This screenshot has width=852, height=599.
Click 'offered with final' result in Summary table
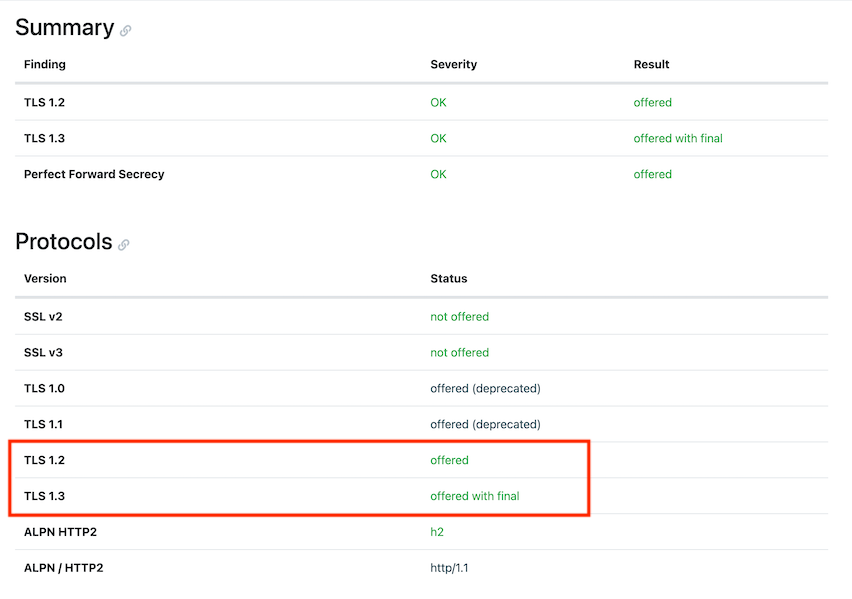point(678,138)
